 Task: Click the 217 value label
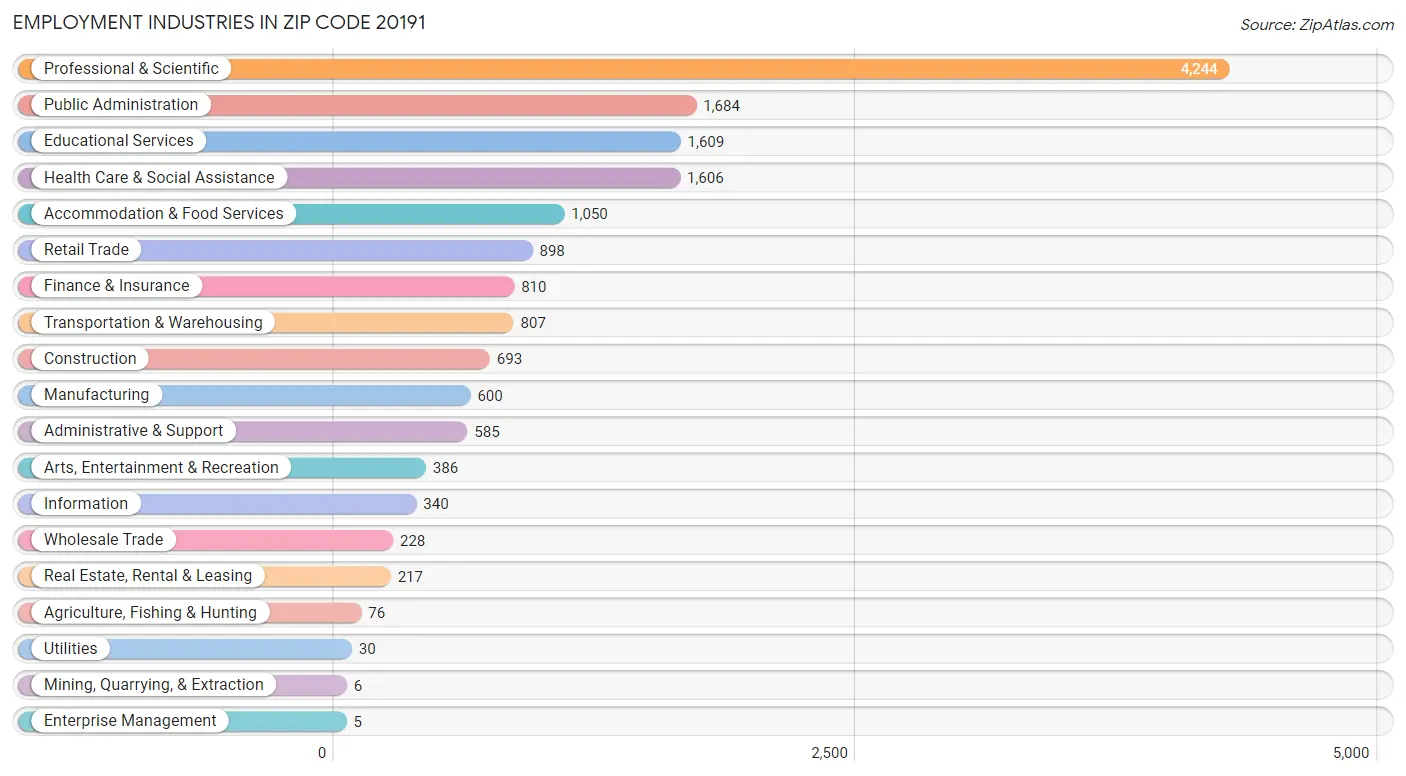[410, 577]
